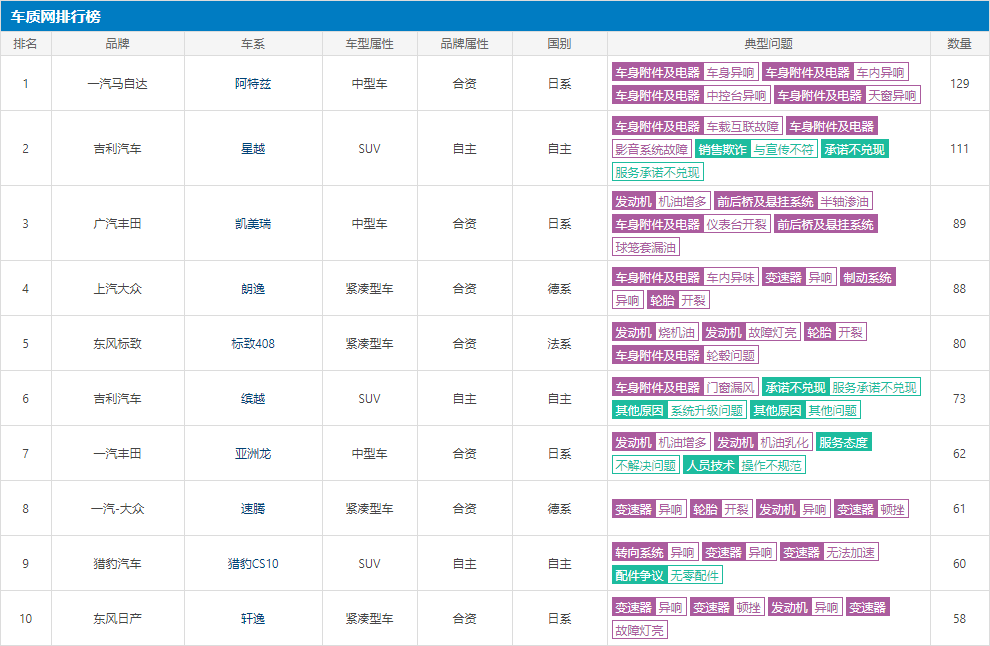
Task: Select the 半轴渗油 issue tag
Action: [x=845, y=202]
